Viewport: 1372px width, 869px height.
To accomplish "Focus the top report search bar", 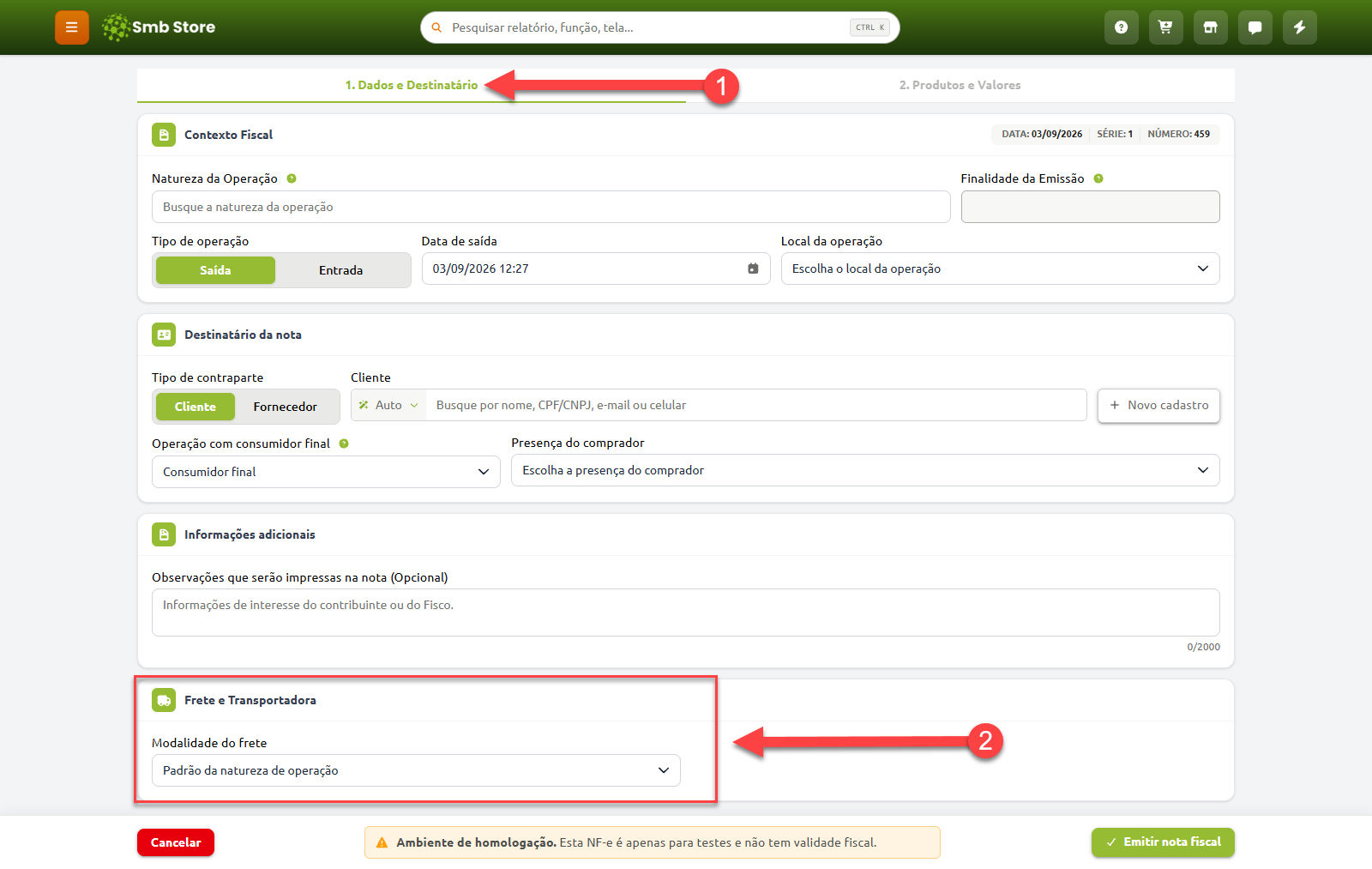I will click(x=659, y=27).
